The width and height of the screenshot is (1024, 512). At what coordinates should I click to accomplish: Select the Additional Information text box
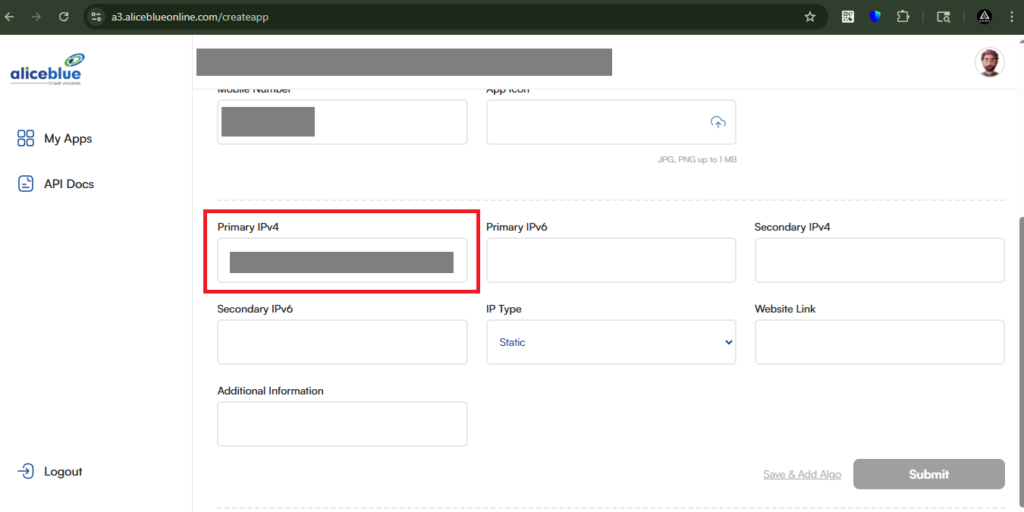pyautogui.click(x=342, y=424)
